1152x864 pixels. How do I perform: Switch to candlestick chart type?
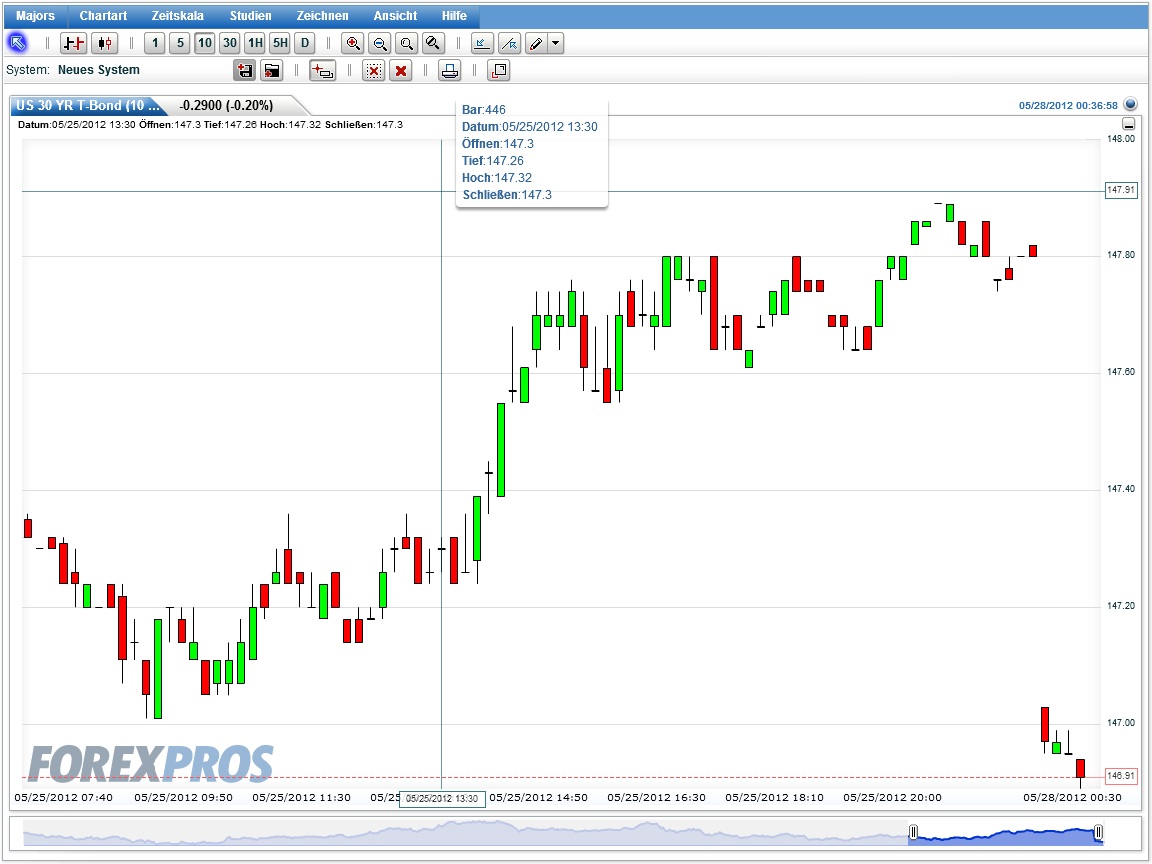pos(105,43)
